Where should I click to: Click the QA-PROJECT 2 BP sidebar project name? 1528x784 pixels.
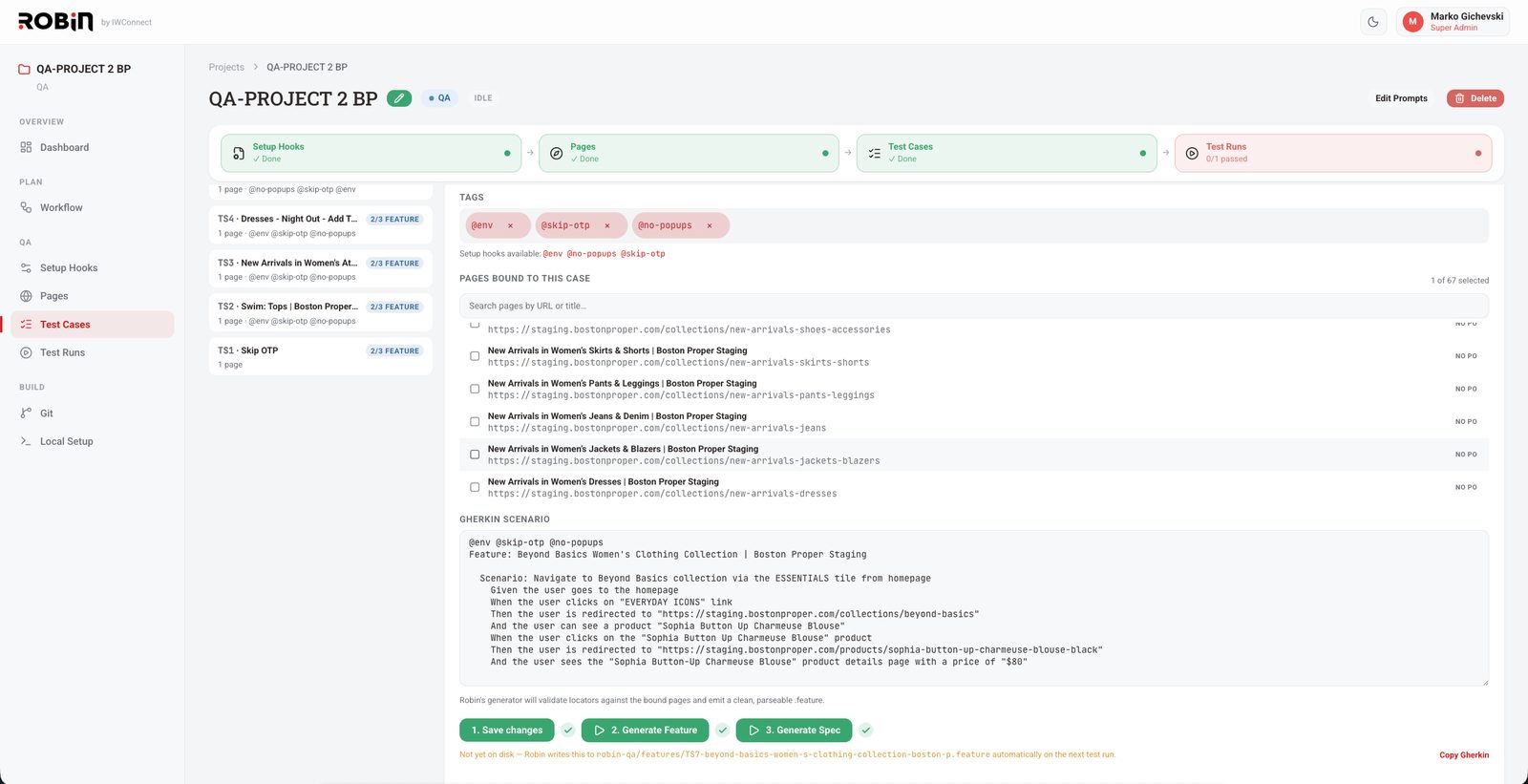[83, 69]
